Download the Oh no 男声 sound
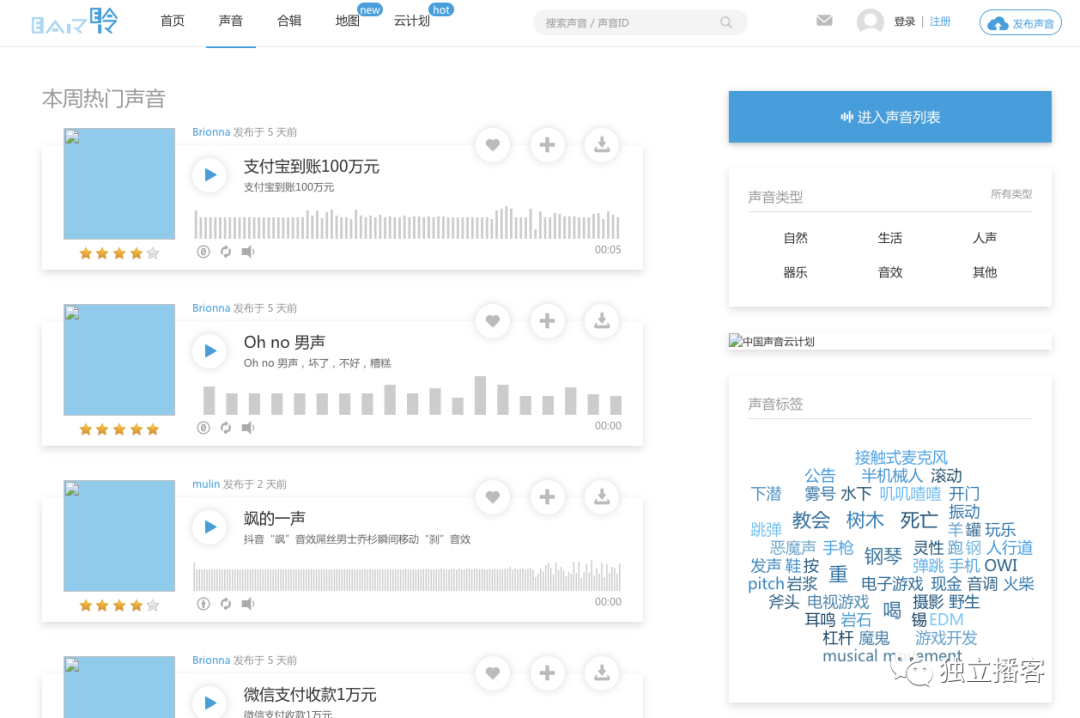This screenshot has height=718, width=1080. coord(601,320)
